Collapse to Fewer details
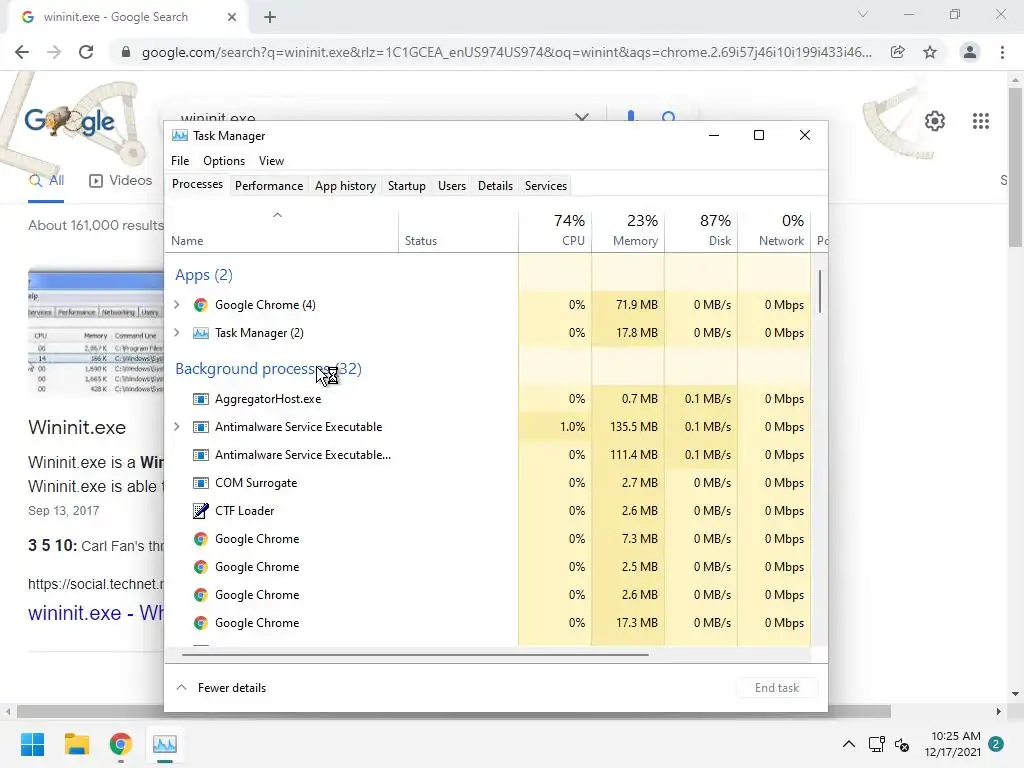Image resolution: width=1024 pixels, height=768 pixels. (x=221, y=688)
